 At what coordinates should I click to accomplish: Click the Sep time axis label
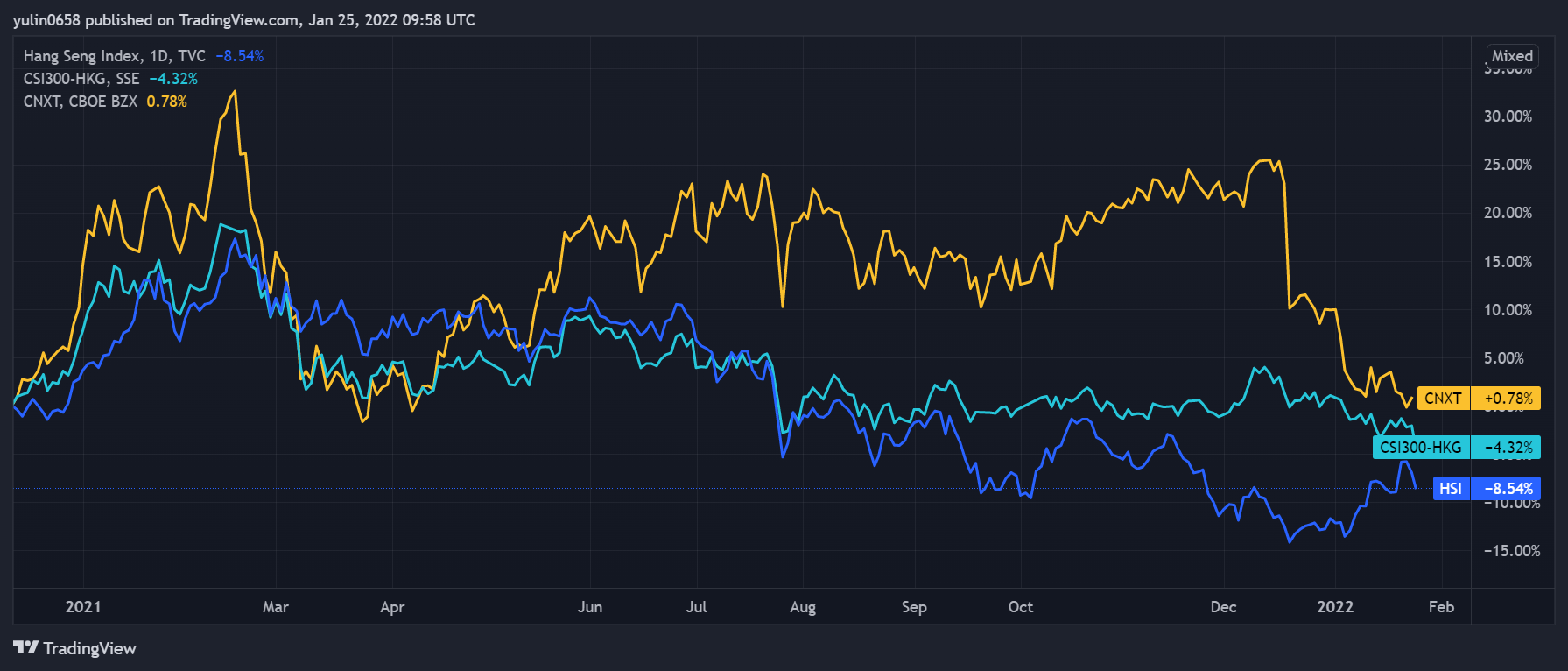pos(914,607)
